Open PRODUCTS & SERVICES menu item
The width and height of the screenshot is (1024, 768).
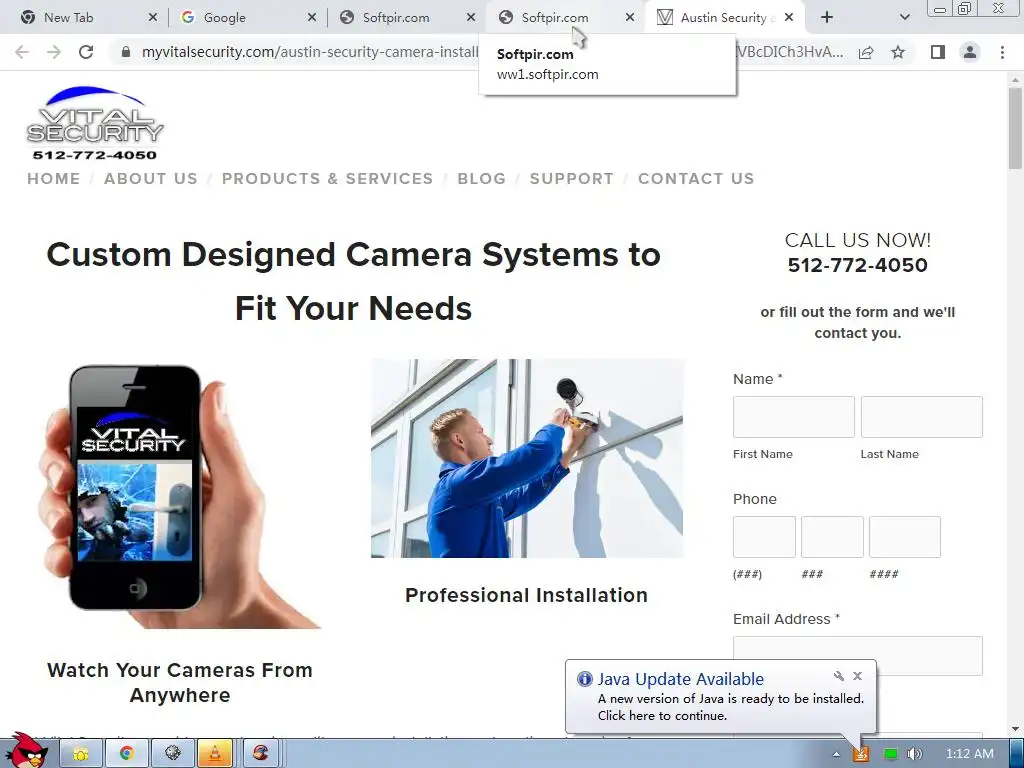327,179
